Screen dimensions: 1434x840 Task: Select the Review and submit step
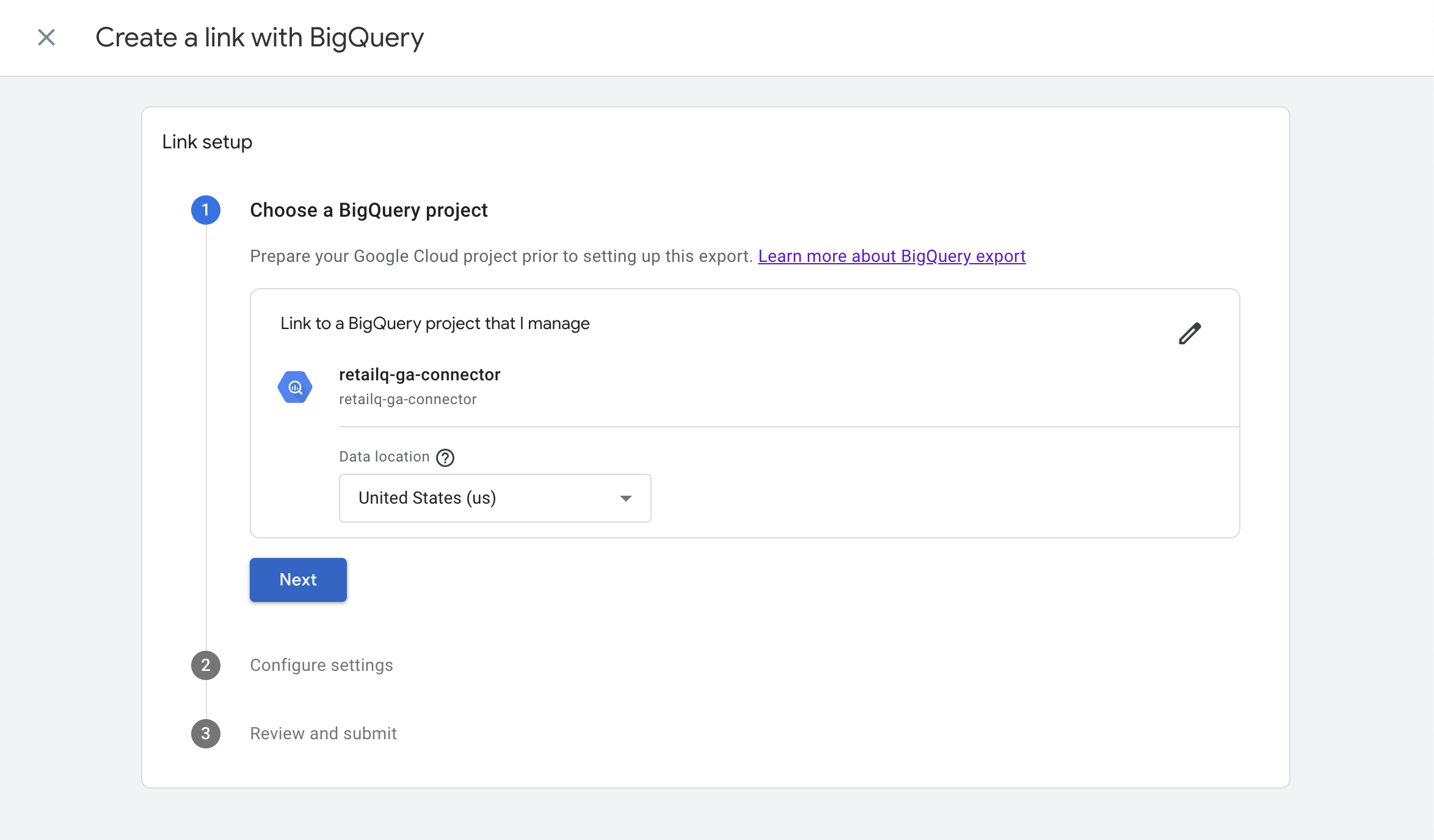[323, 734]
